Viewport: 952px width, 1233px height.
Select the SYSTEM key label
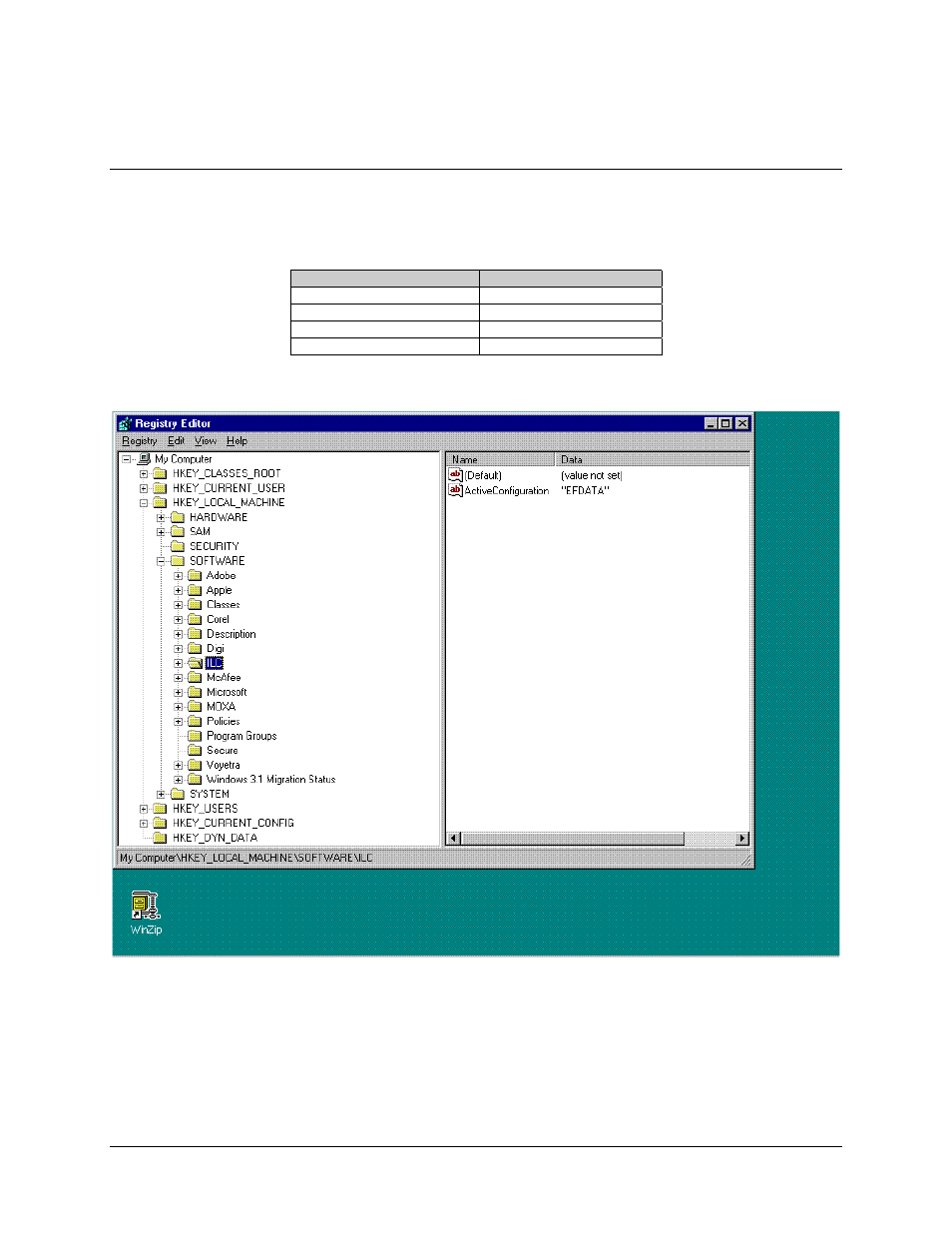210,795
